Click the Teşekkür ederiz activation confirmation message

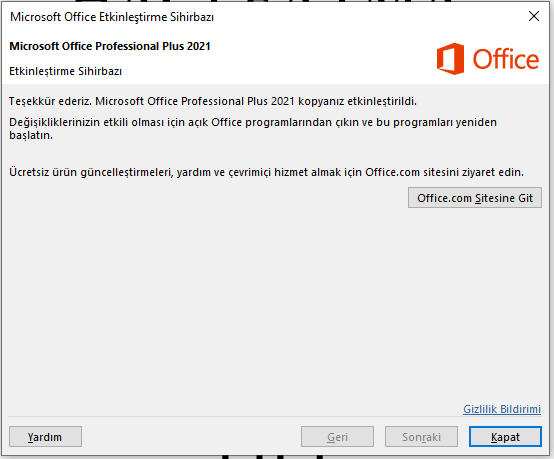pyautogui.click(x=213, y=101)
